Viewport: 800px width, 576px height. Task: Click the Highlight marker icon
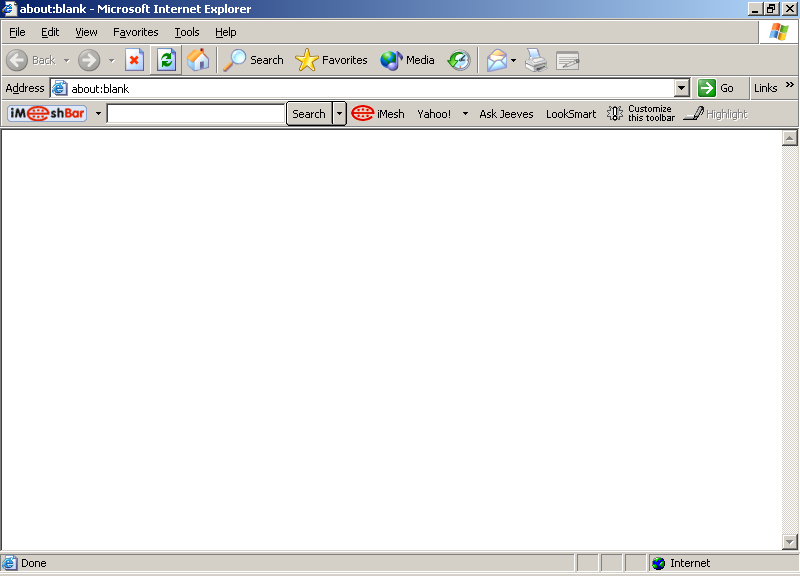[x=694, y=113]
